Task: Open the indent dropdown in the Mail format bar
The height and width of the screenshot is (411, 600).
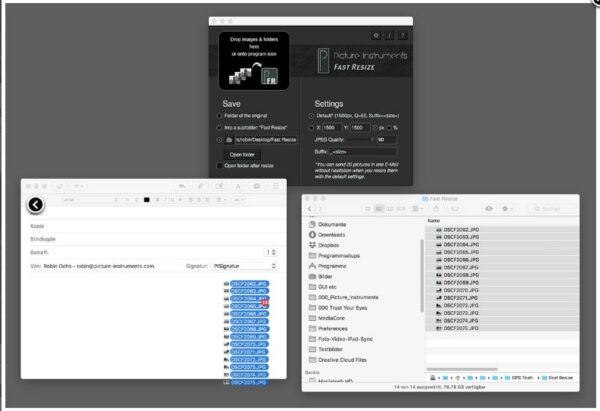Action: 239,200
